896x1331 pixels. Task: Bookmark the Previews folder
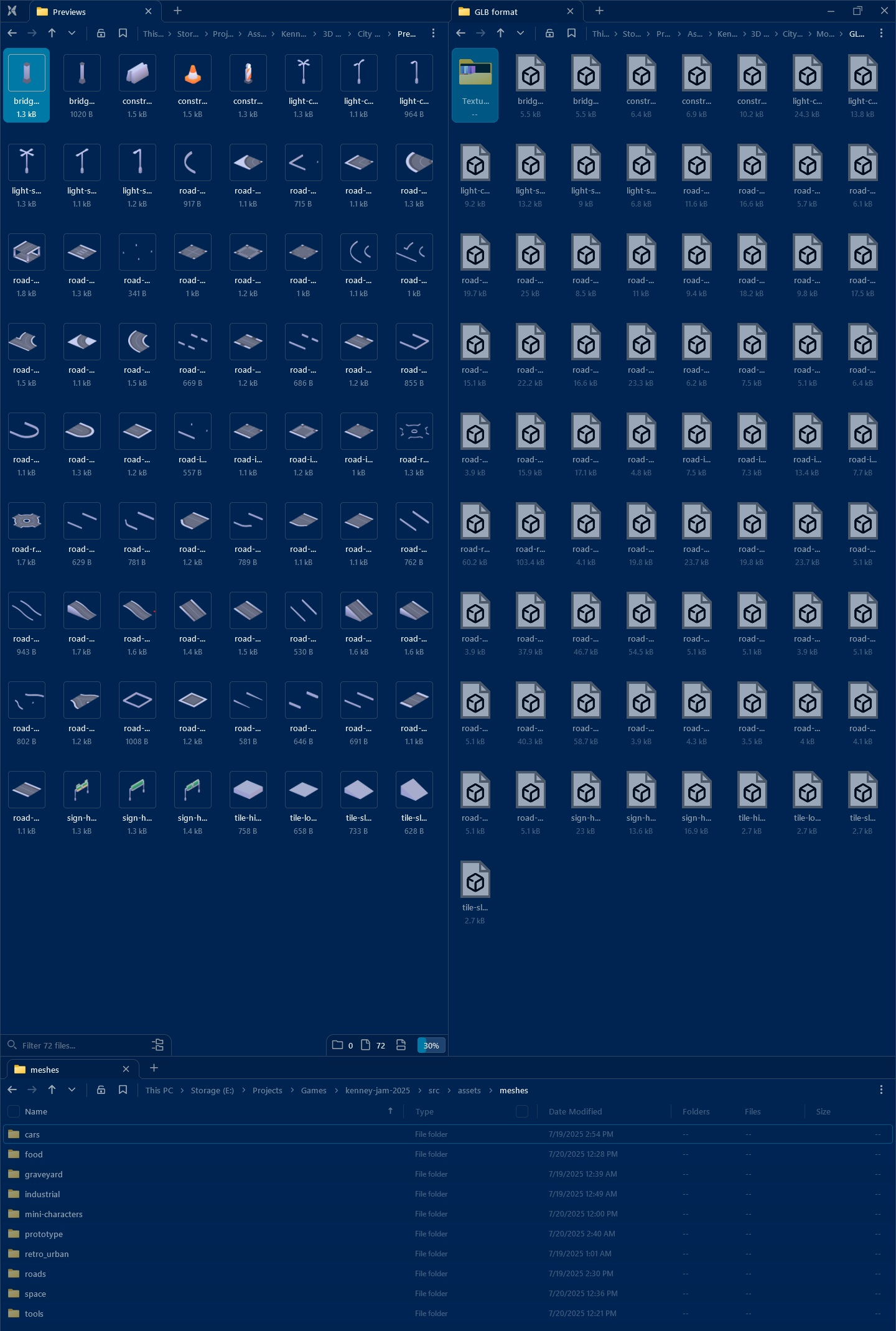tap(123, 33)
